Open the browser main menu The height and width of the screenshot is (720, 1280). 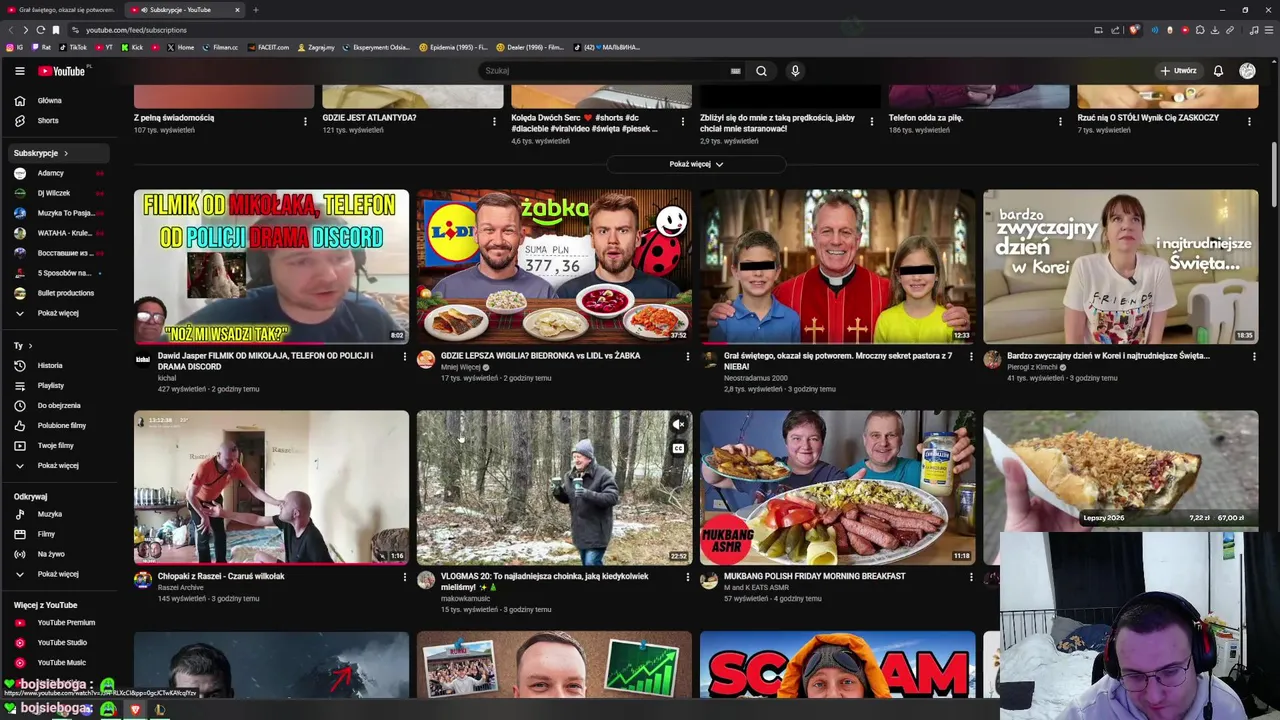pos(1268,30)
